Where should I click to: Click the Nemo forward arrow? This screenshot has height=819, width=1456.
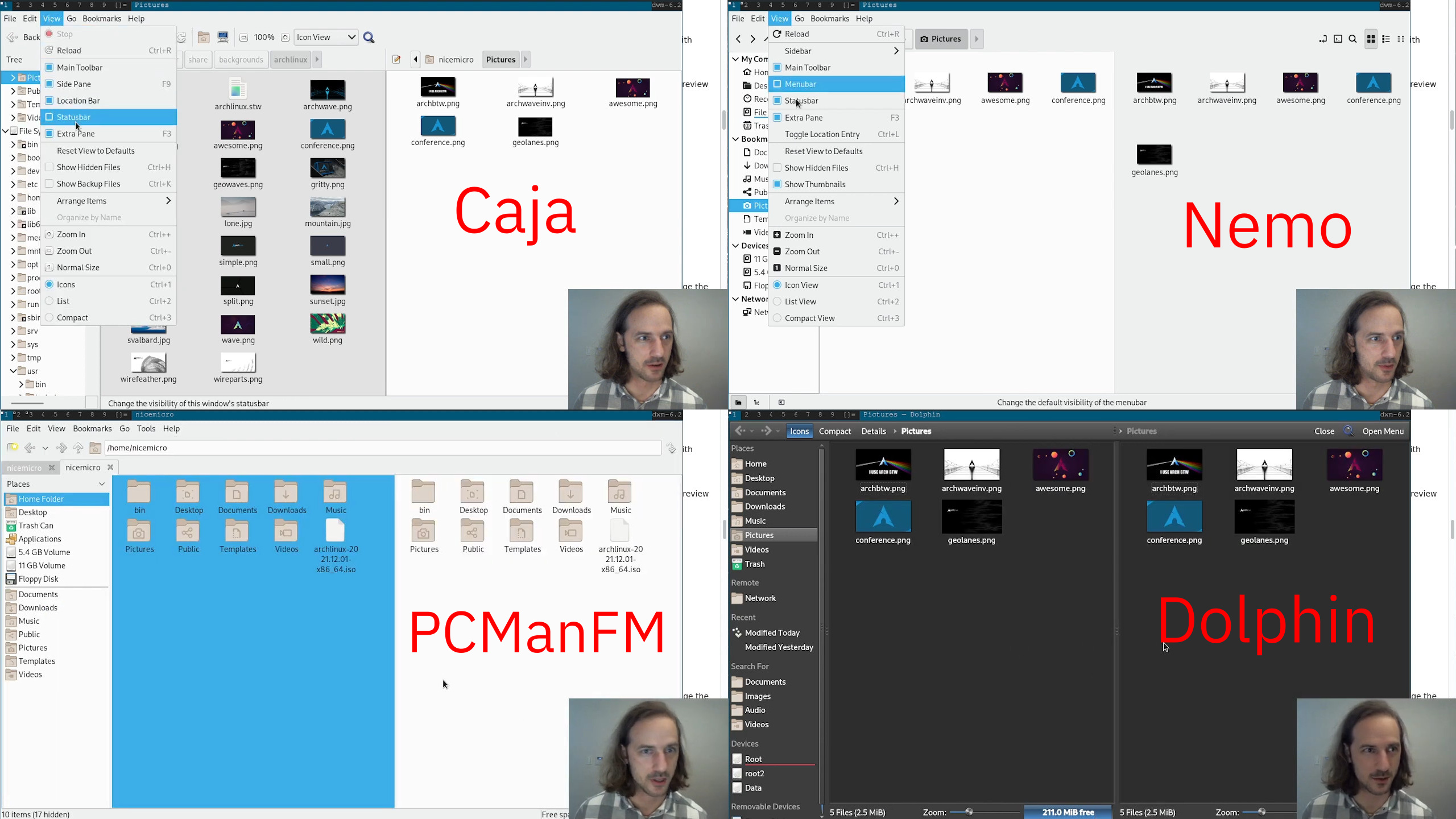pyautogui.click(x=753, y=39)
